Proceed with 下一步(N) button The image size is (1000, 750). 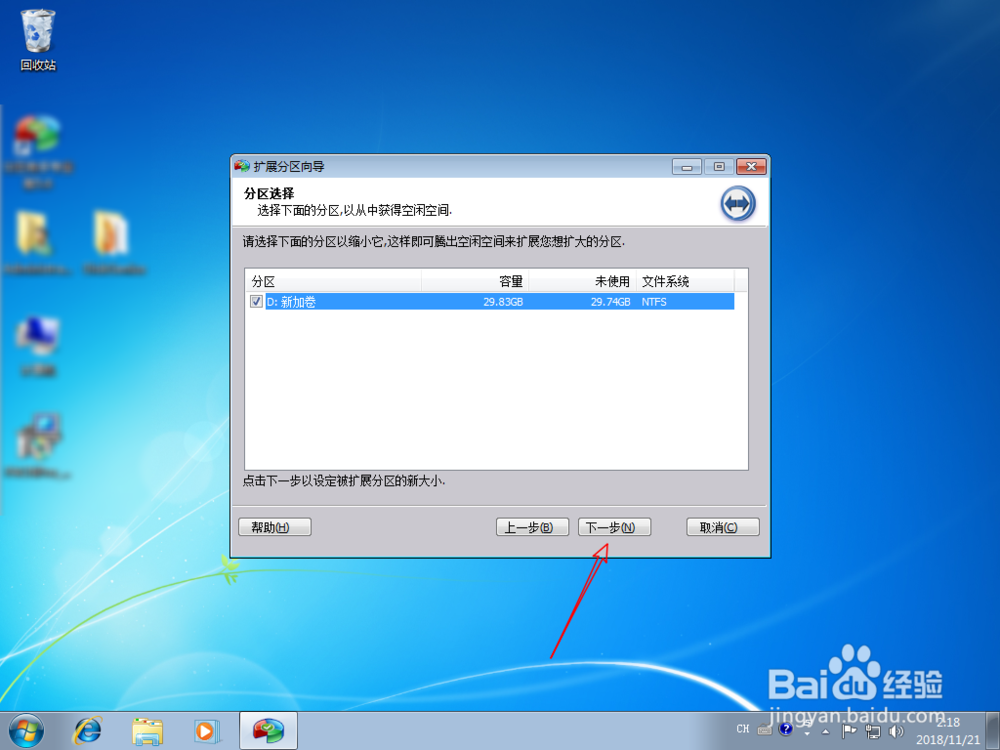(x=614, y=527)
